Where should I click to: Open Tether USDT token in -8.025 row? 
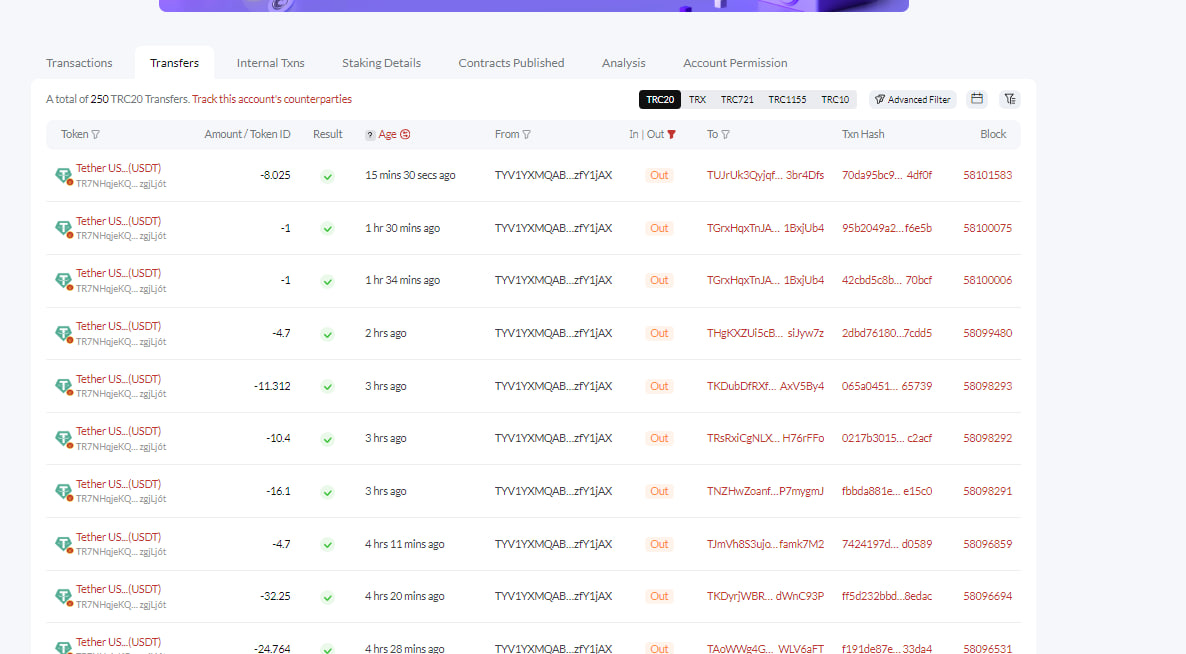tap(118, 168)
